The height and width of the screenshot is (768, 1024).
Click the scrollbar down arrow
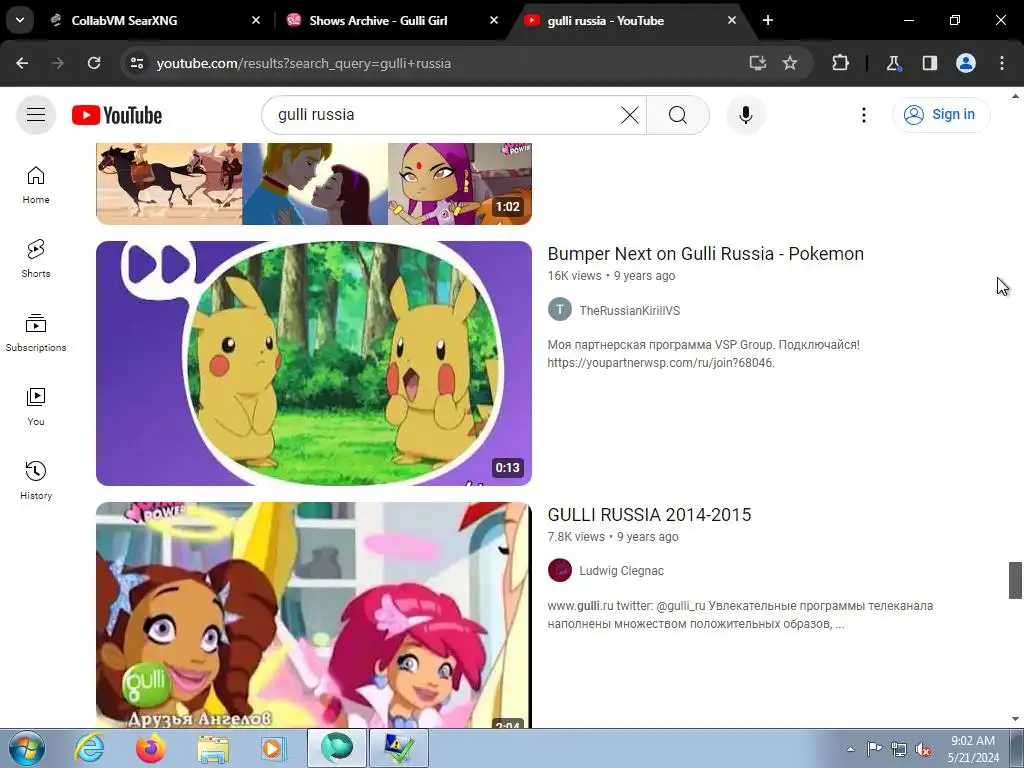click(1015, 720)
